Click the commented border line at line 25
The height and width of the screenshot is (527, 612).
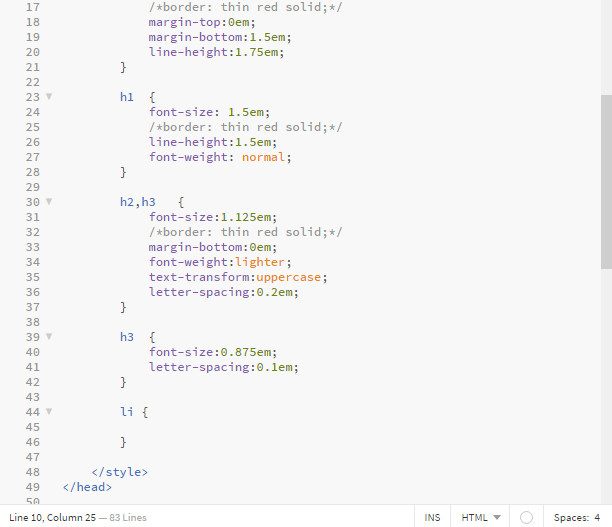click(245, 127)
